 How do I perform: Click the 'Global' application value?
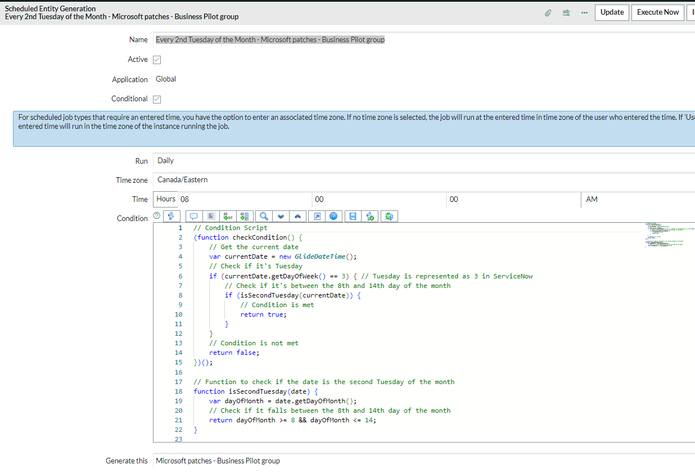[x=166, y=79]
